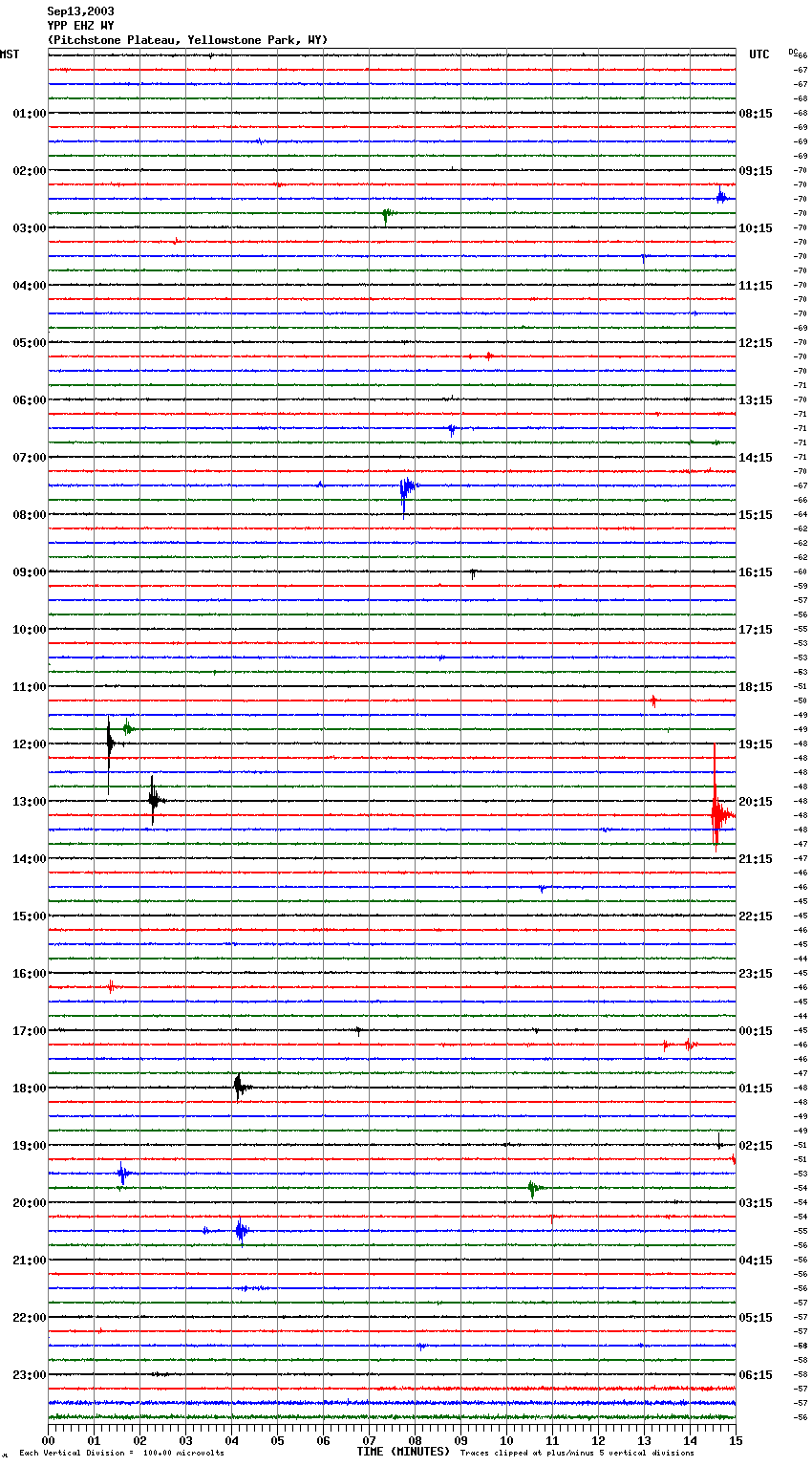The image size is (812, 1466).
Task: Click the bottom x-axis minute label 08
Action: click(x=415, y=1440)
